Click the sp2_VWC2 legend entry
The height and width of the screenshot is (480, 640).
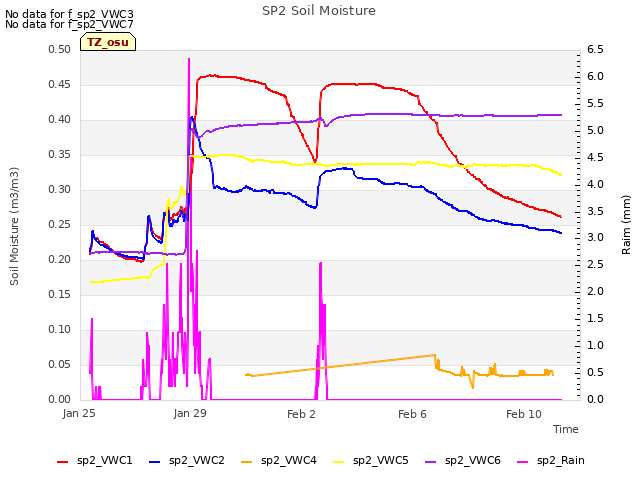click(187, 461)
